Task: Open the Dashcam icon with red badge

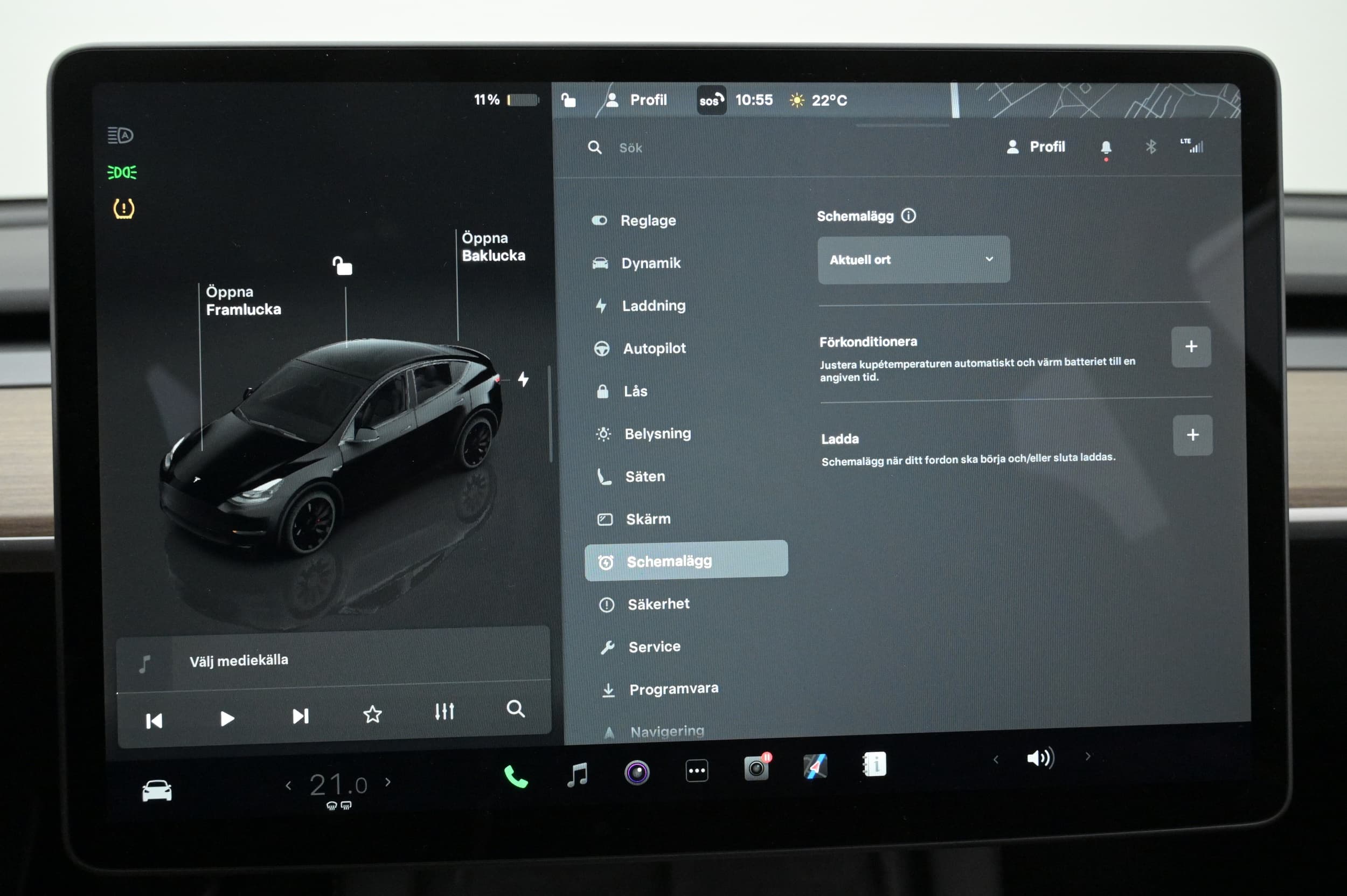Action: pyautogui.click(x=756, y=767)
